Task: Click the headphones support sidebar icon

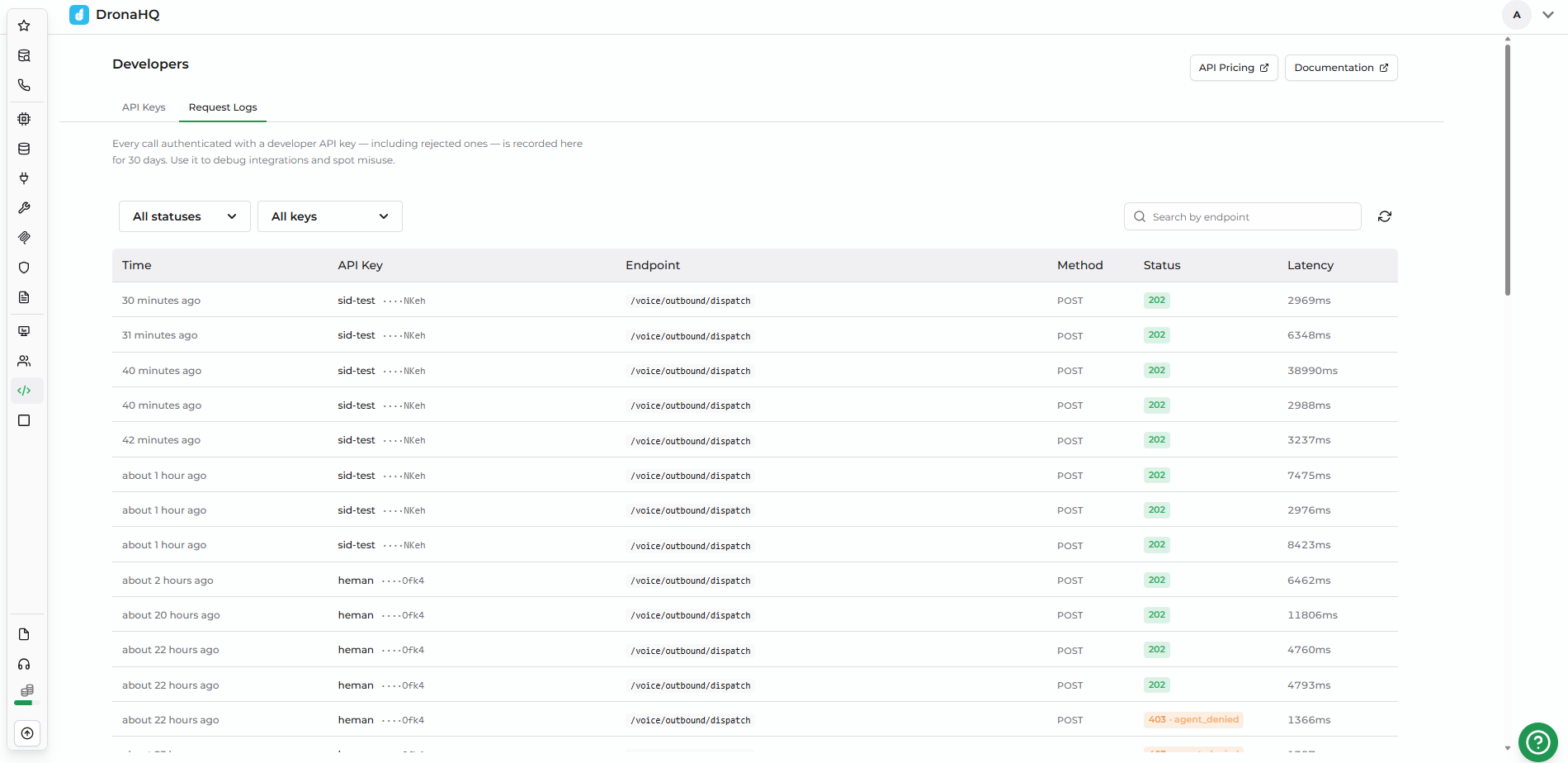Action: coord(24,664)
